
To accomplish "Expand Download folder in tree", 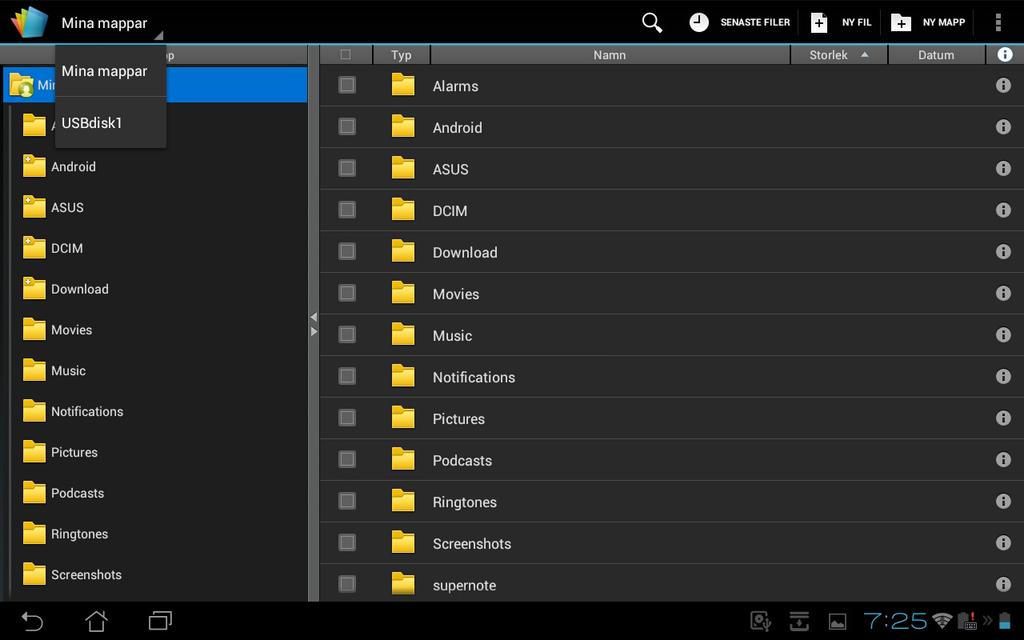I will (34, 289).
